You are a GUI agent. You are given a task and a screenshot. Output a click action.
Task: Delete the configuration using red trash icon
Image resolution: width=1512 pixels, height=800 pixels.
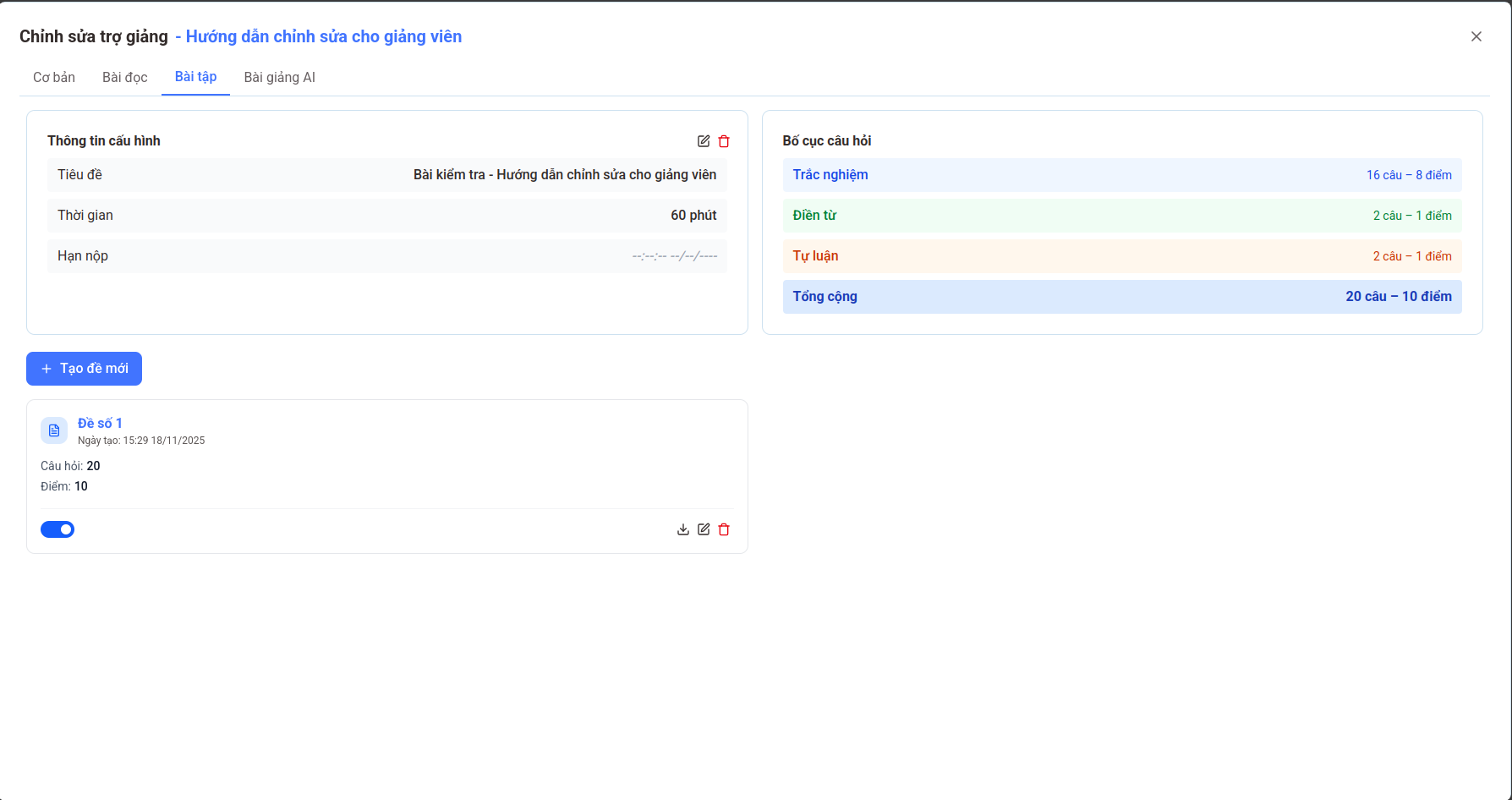(724, 141)
